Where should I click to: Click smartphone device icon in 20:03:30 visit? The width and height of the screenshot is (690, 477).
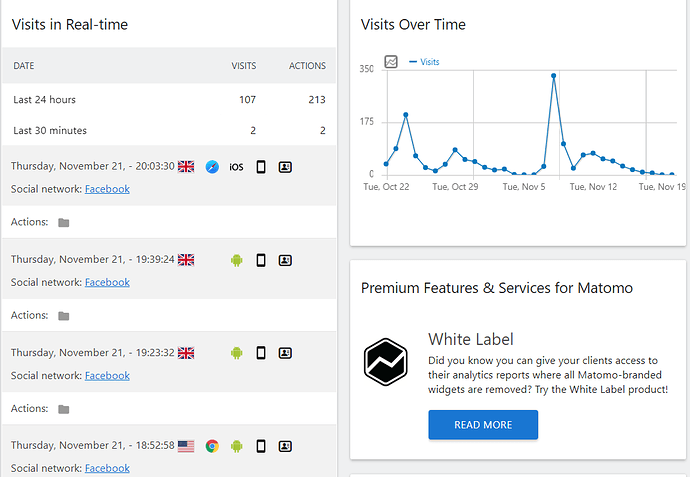coord(261,167)
